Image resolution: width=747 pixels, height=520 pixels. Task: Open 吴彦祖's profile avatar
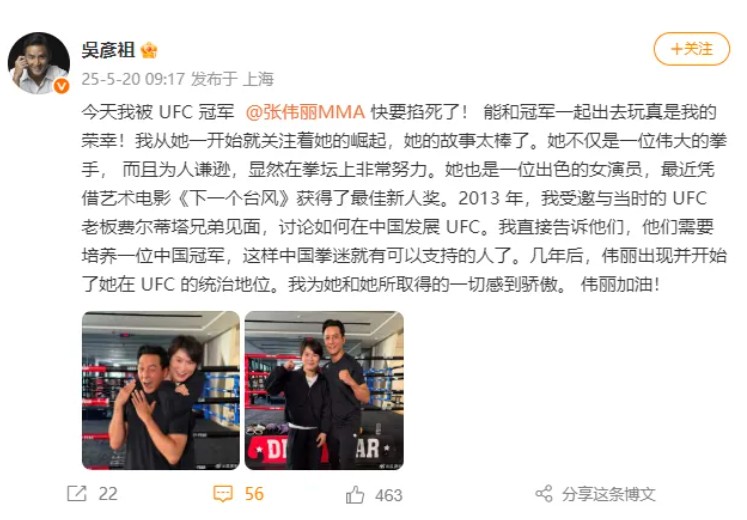[39, 63]
